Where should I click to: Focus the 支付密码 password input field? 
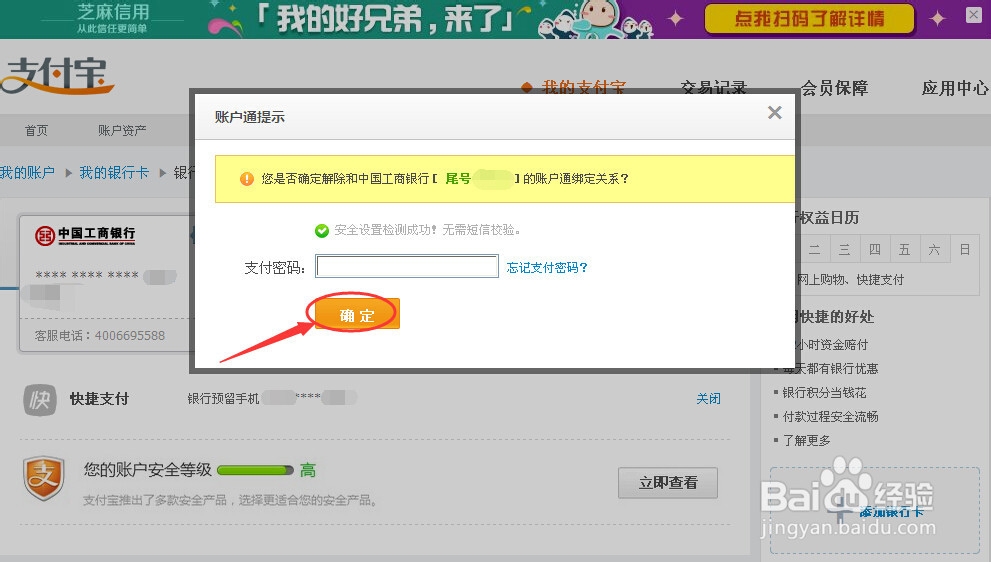407,266
